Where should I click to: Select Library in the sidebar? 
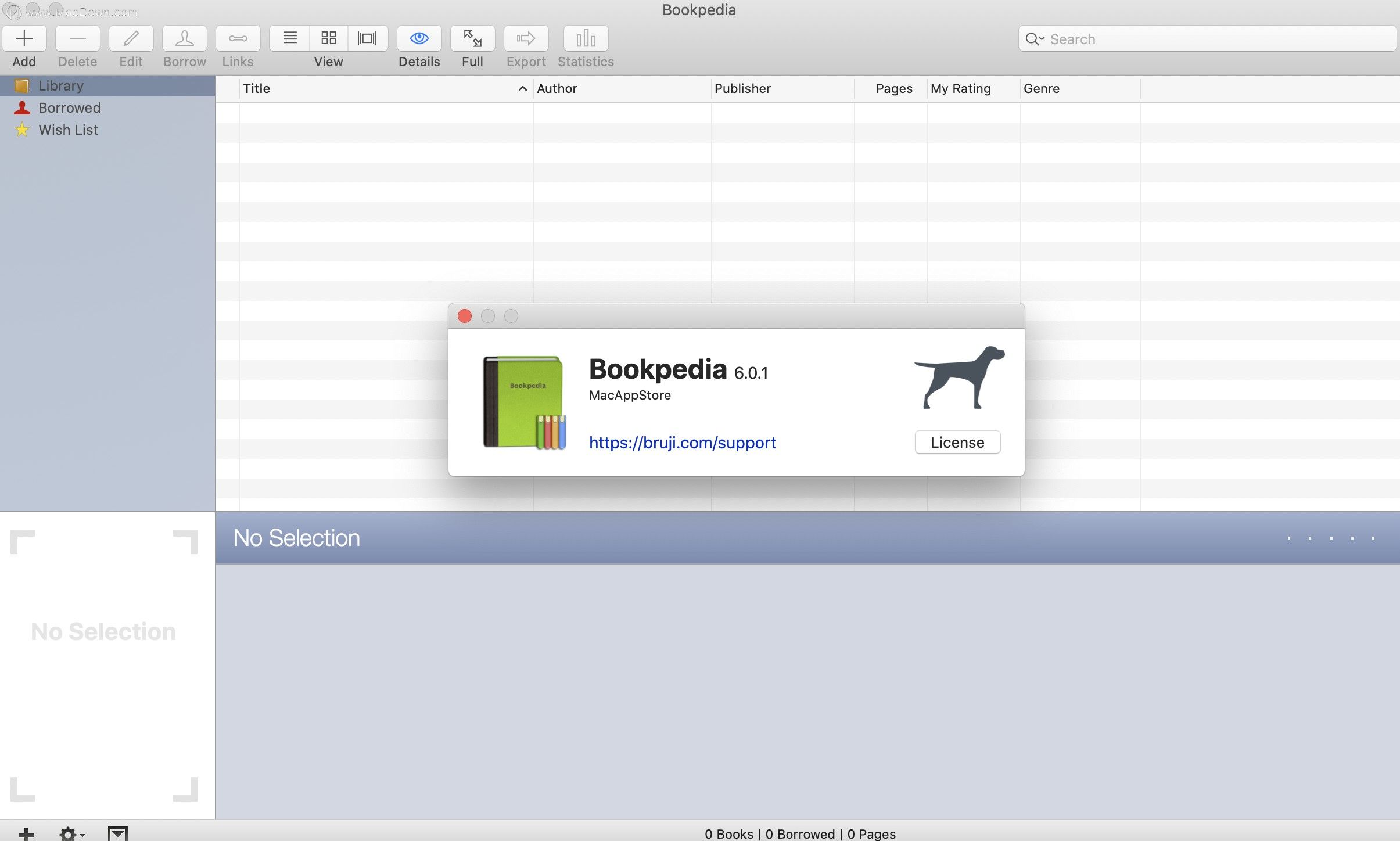(107, 86)
